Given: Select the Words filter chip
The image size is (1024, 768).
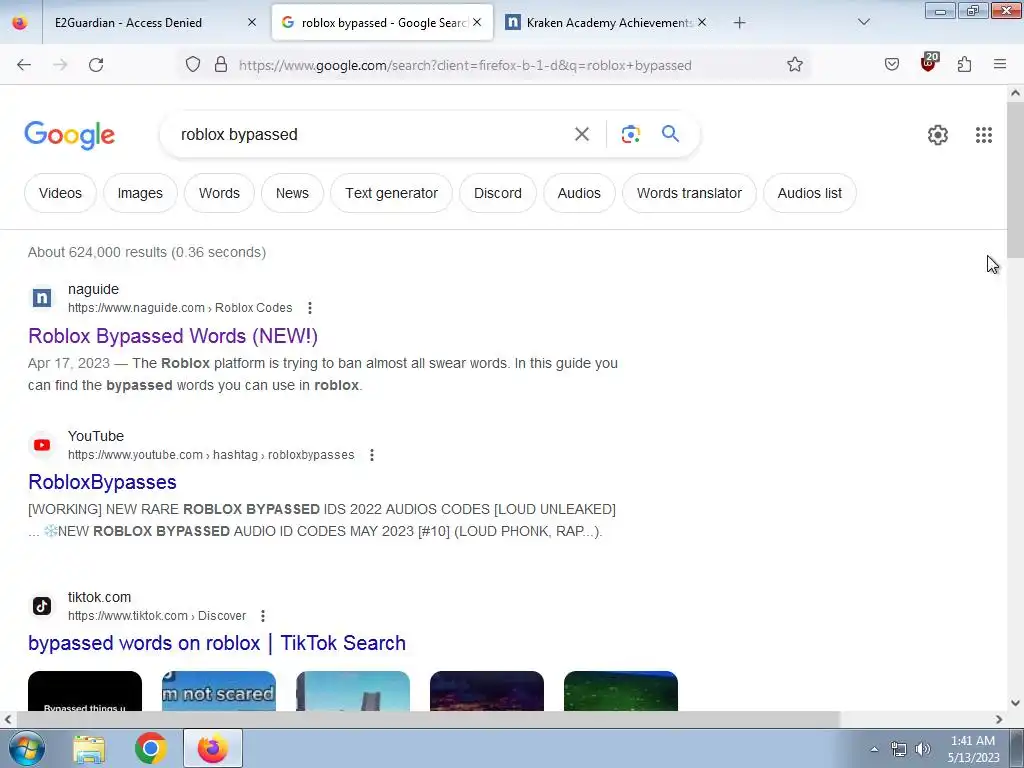Looking at the screenshot, I should point(219,193).
